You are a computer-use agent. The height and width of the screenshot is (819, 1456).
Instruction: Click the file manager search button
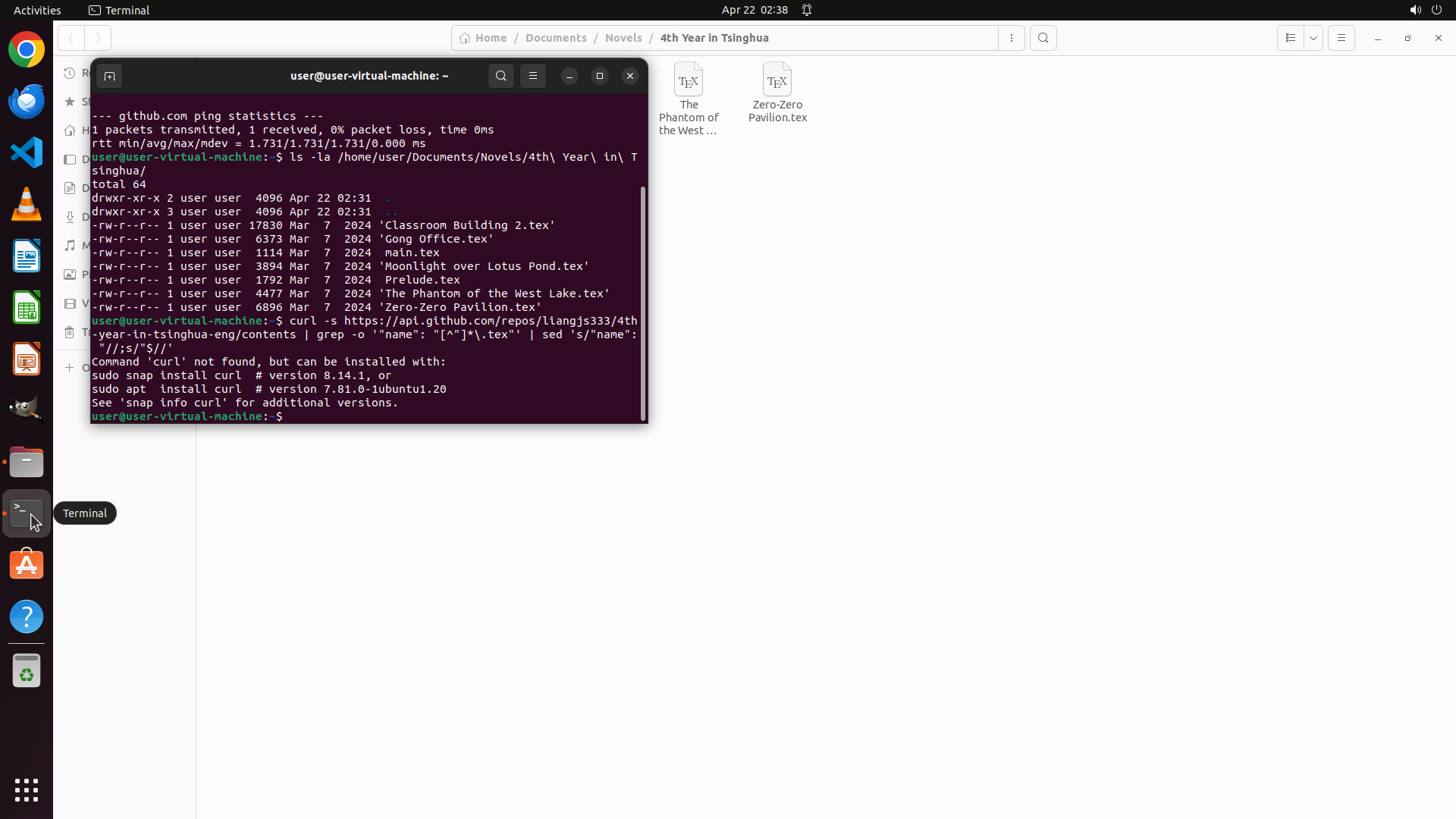1043,38
